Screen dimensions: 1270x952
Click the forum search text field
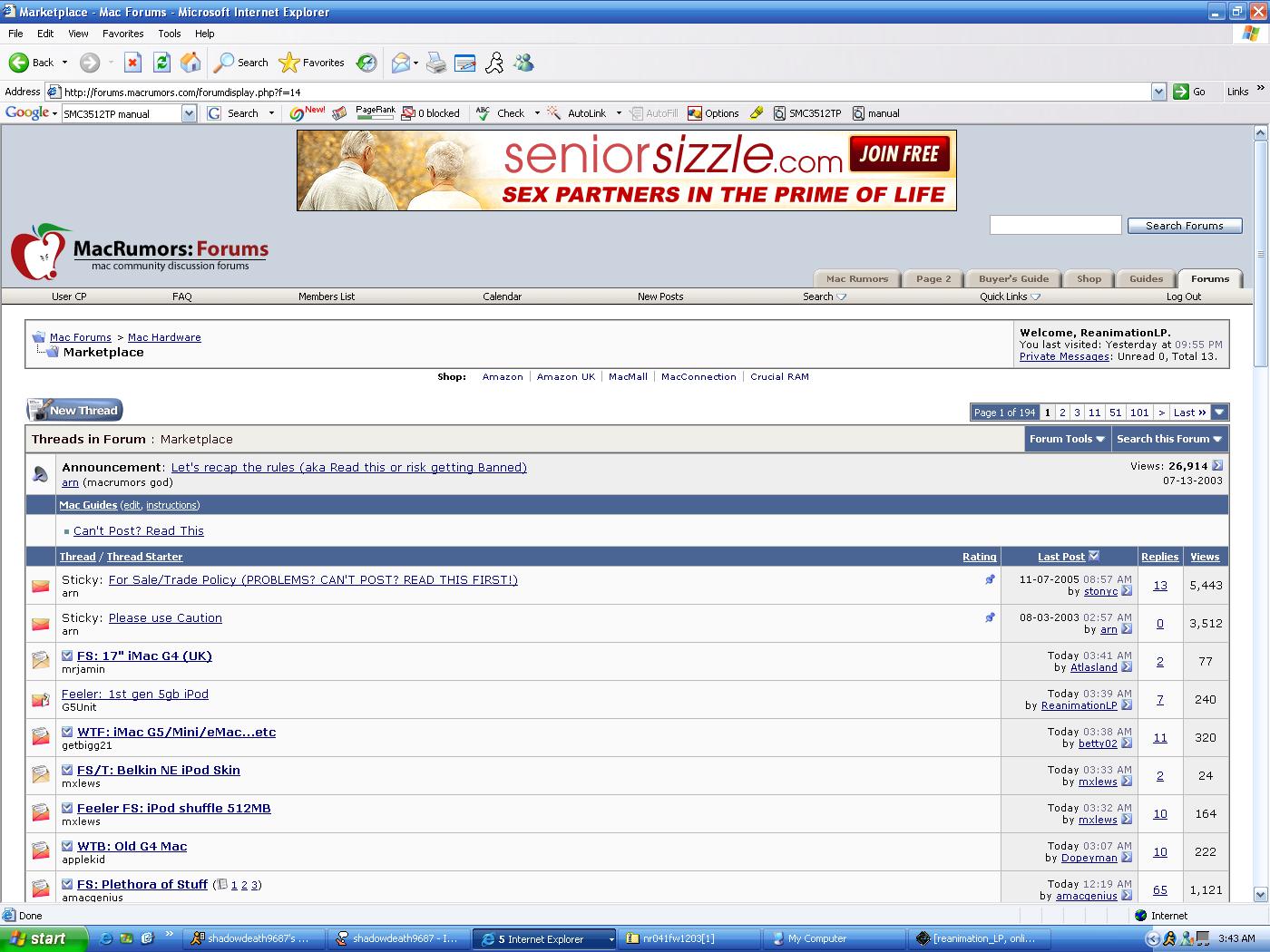click(x=1055, y=225)
